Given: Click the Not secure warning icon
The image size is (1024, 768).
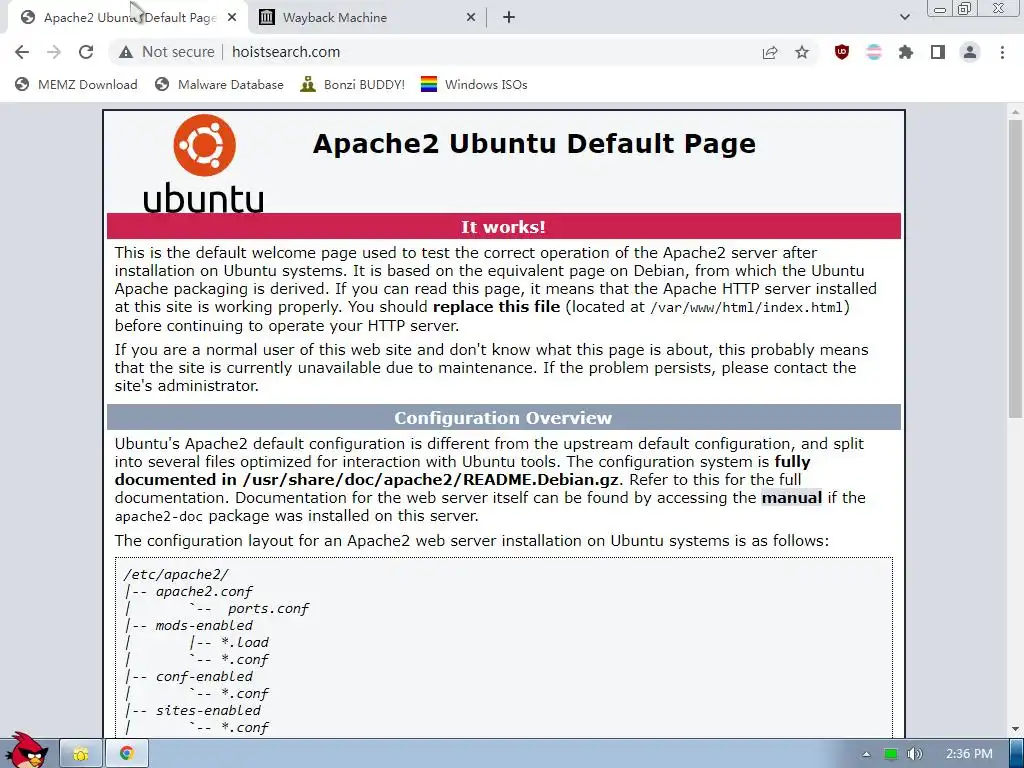Looking at the screenshot, I should (126, 52).
